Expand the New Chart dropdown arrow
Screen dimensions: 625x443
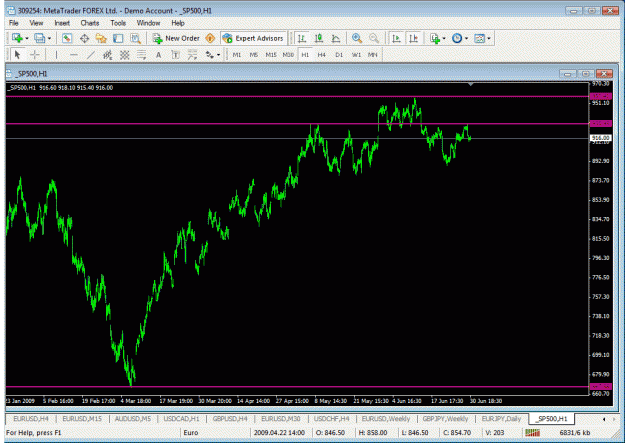coord(27,39)
